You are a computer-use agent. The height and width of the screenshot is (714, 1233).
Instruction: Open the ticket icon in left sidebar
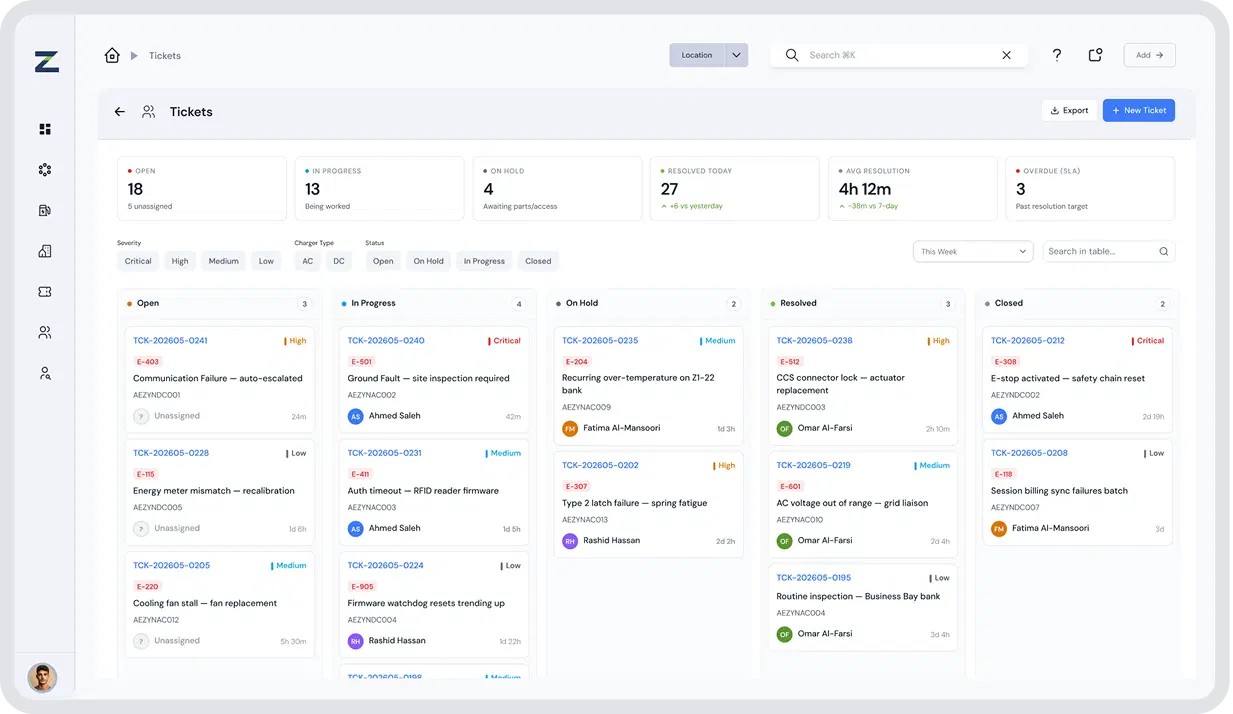[x=45, y=291]
